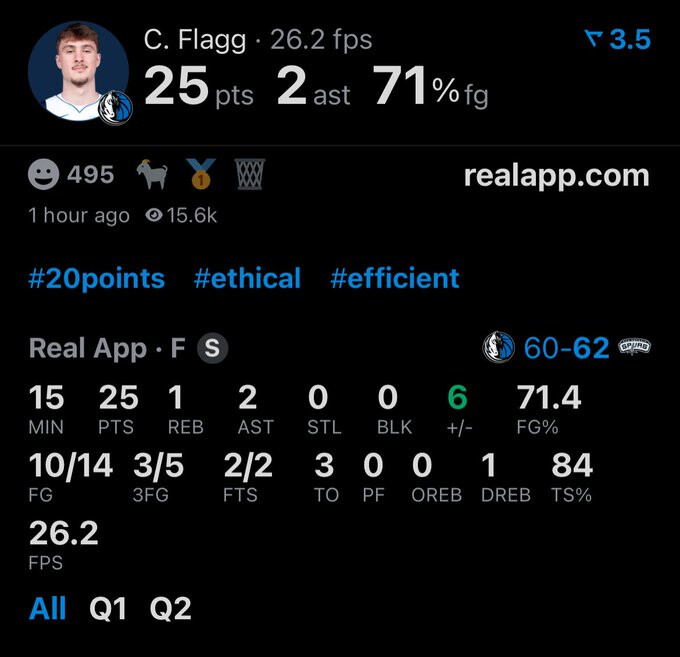
Task: Open the #20points hashtag
Action: (x=97, y=278)
